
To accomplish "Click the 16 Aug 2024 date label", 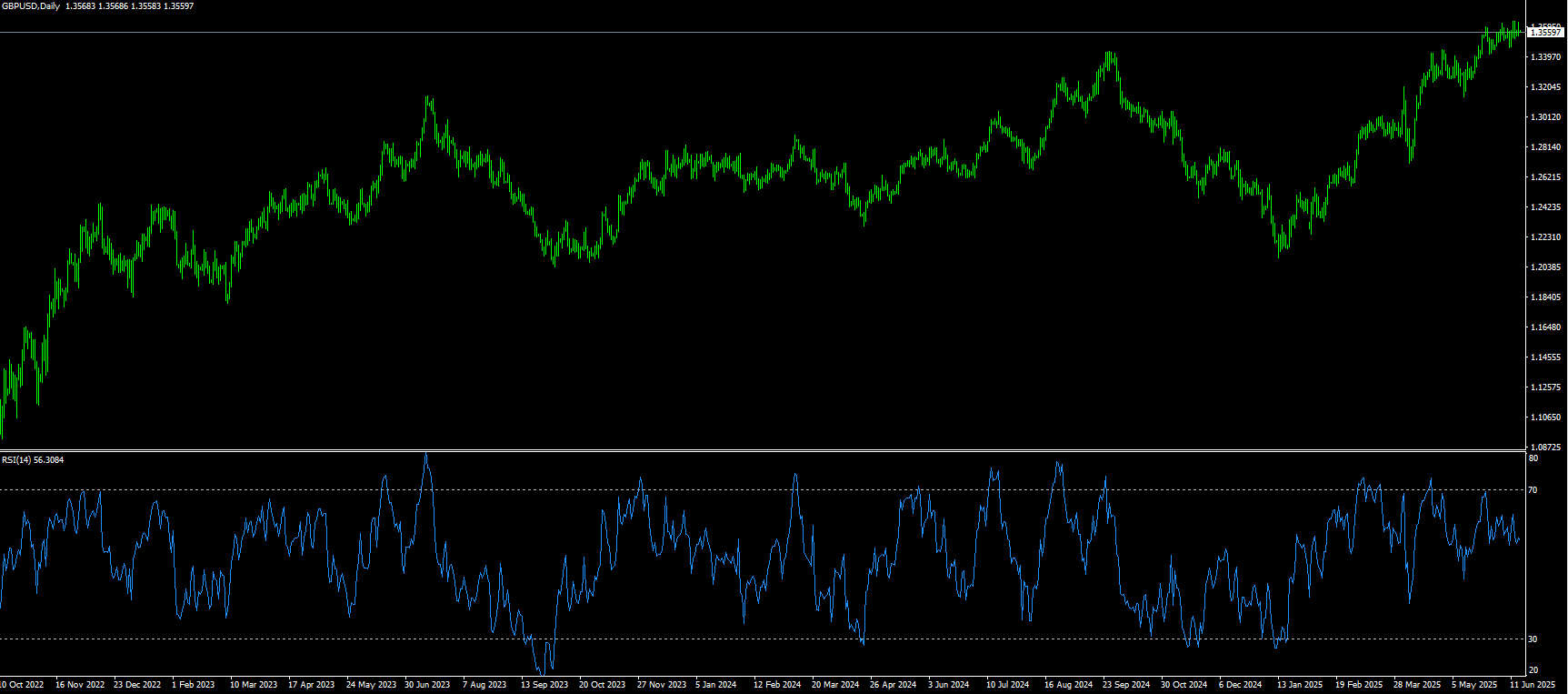I will (1068, 685).
